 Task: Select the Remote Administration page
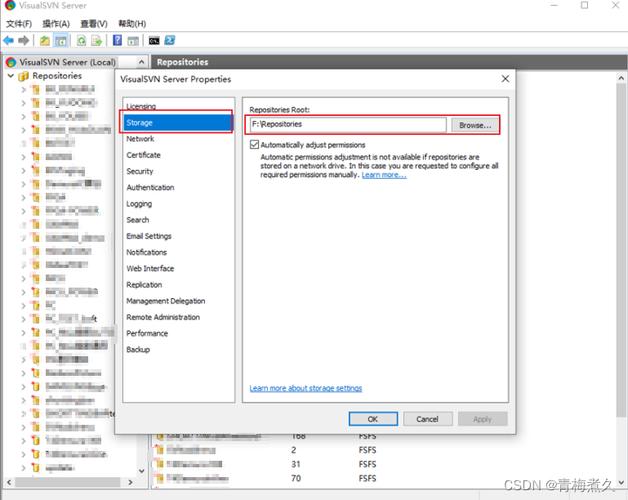pyautogui.click(x=163, y=317)
